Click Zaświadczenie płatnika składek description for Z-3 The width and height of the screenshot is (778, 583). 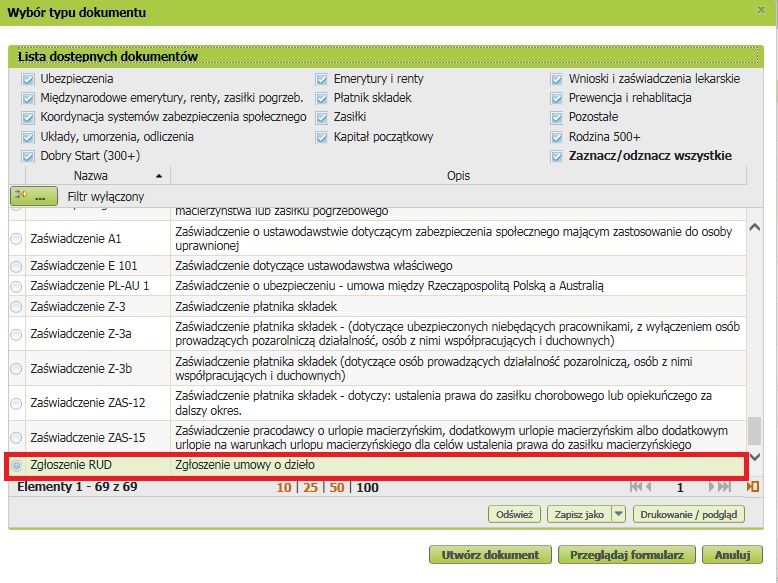click(x=256, y=307)
